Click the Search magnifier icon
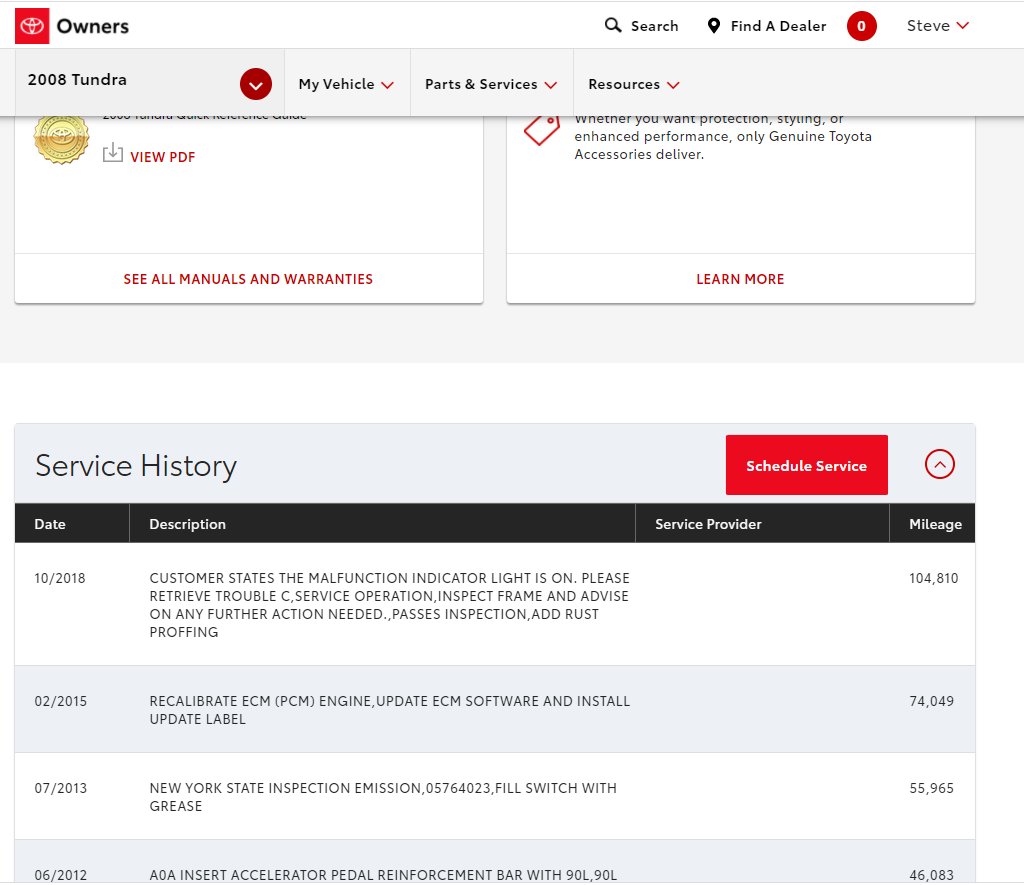The image size is (1024, 885). pos(613,25)
